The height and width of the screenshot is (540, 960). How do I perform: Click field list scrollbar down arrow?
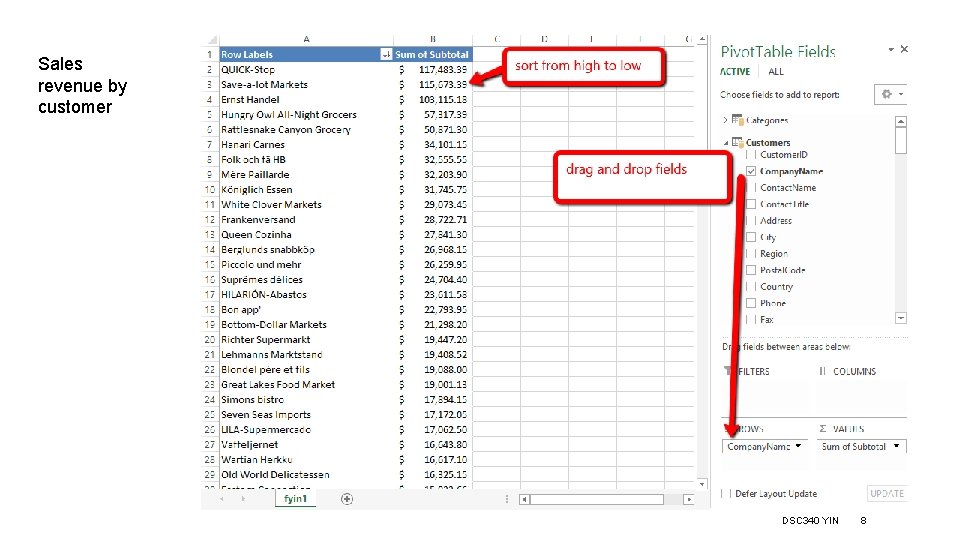tap(901, 318)
